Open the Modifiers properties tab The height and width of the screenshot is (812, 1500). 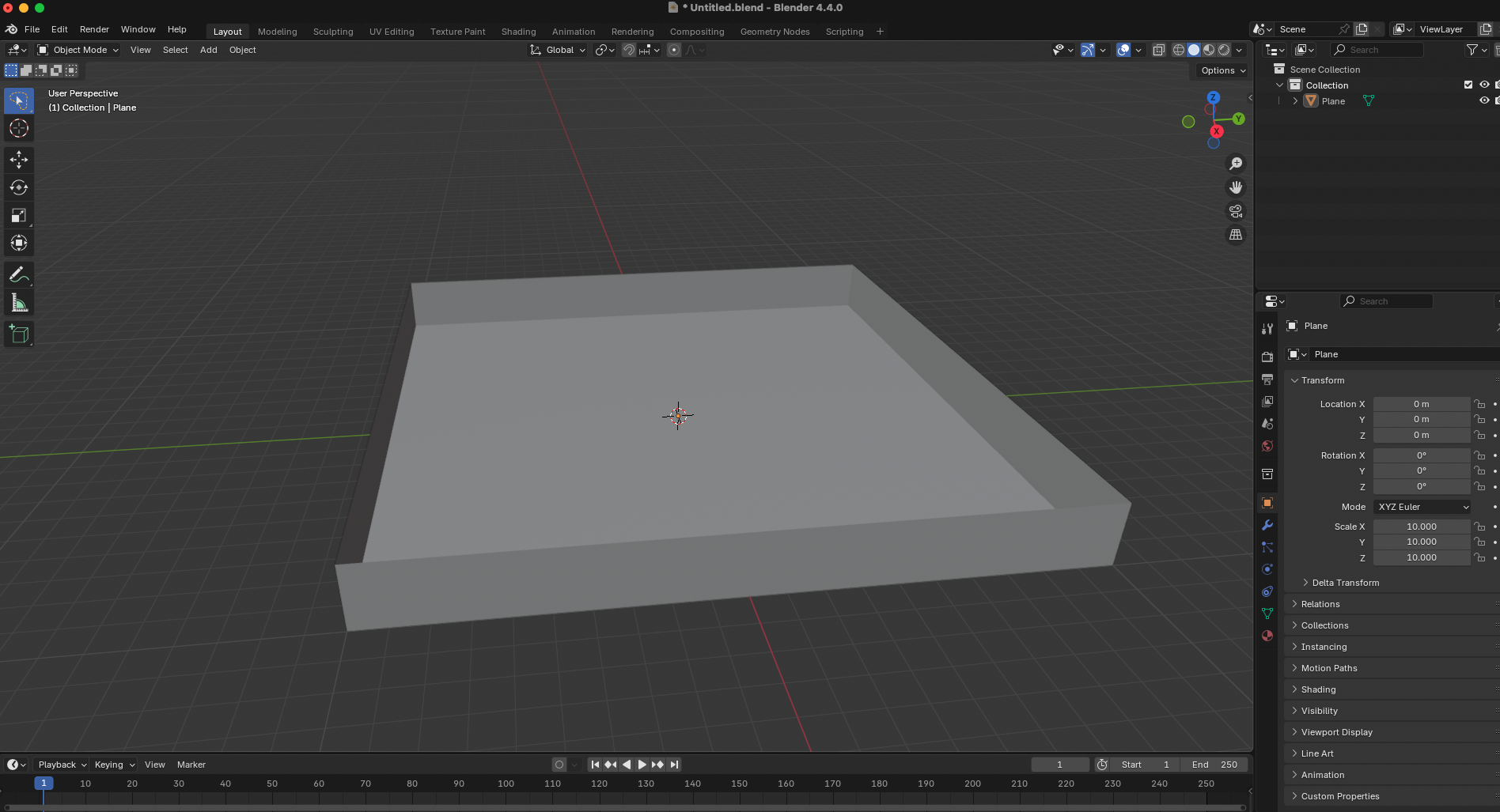(1267, 525)
